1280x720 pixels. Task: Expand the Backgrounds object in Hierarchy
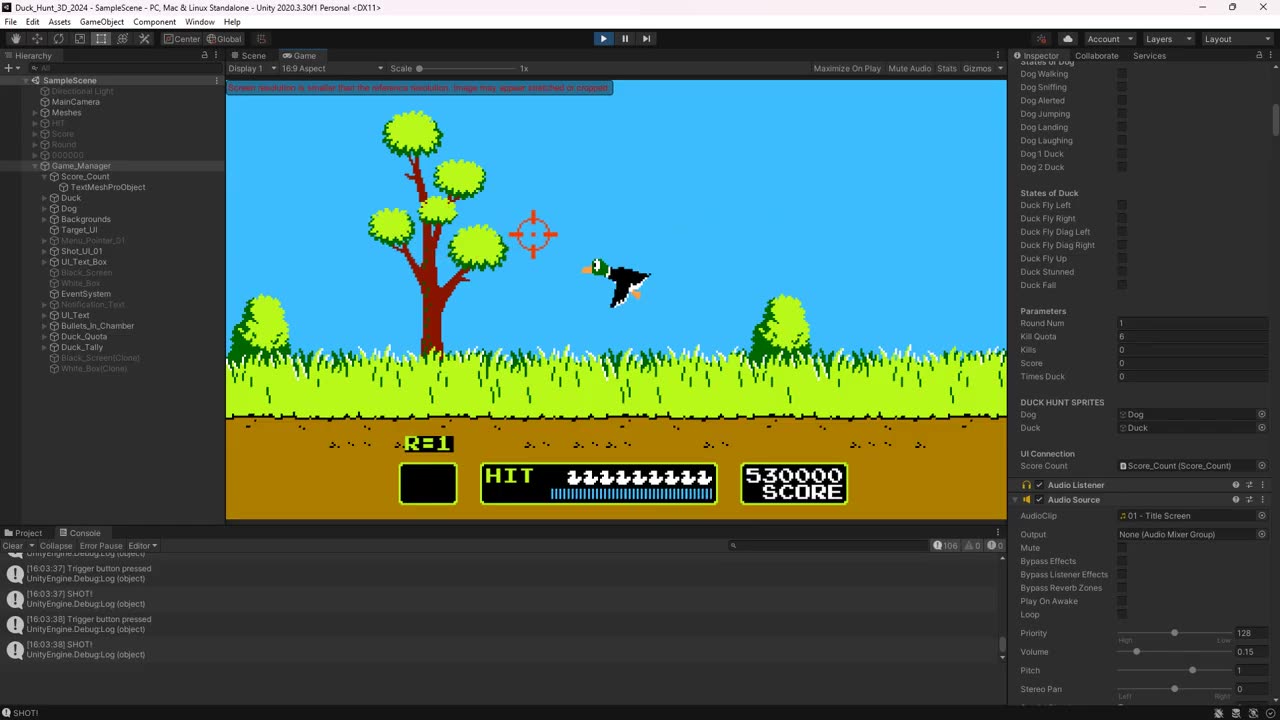(x=45, y=219)
